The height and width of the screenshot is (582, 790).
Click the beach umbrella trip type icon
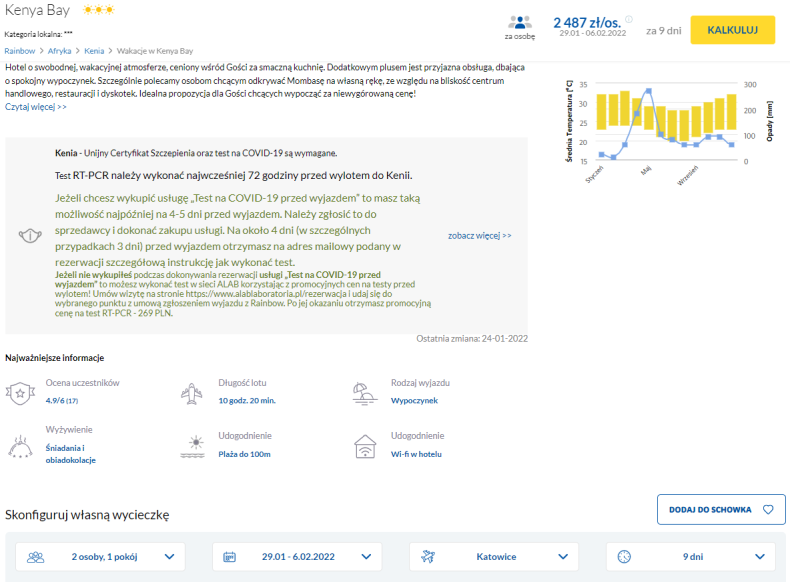(x=364, y=394)
